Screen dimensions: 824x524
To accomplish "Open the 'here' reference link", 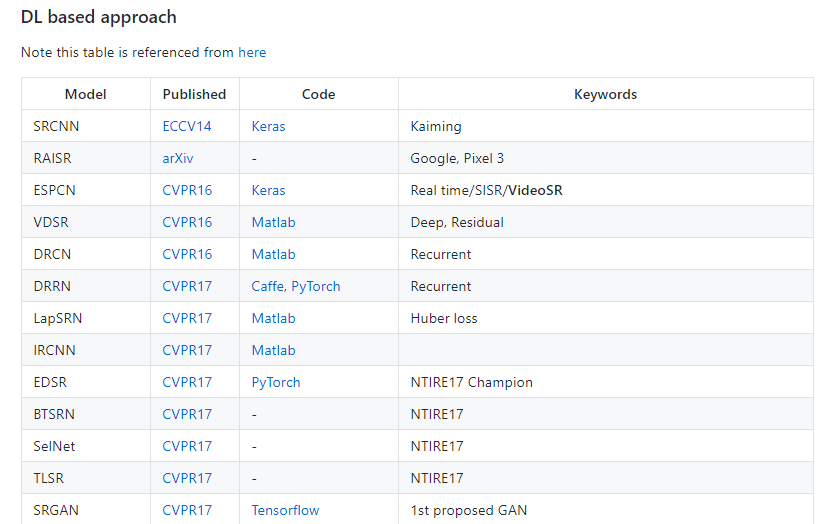I will (x=252, y=52).
